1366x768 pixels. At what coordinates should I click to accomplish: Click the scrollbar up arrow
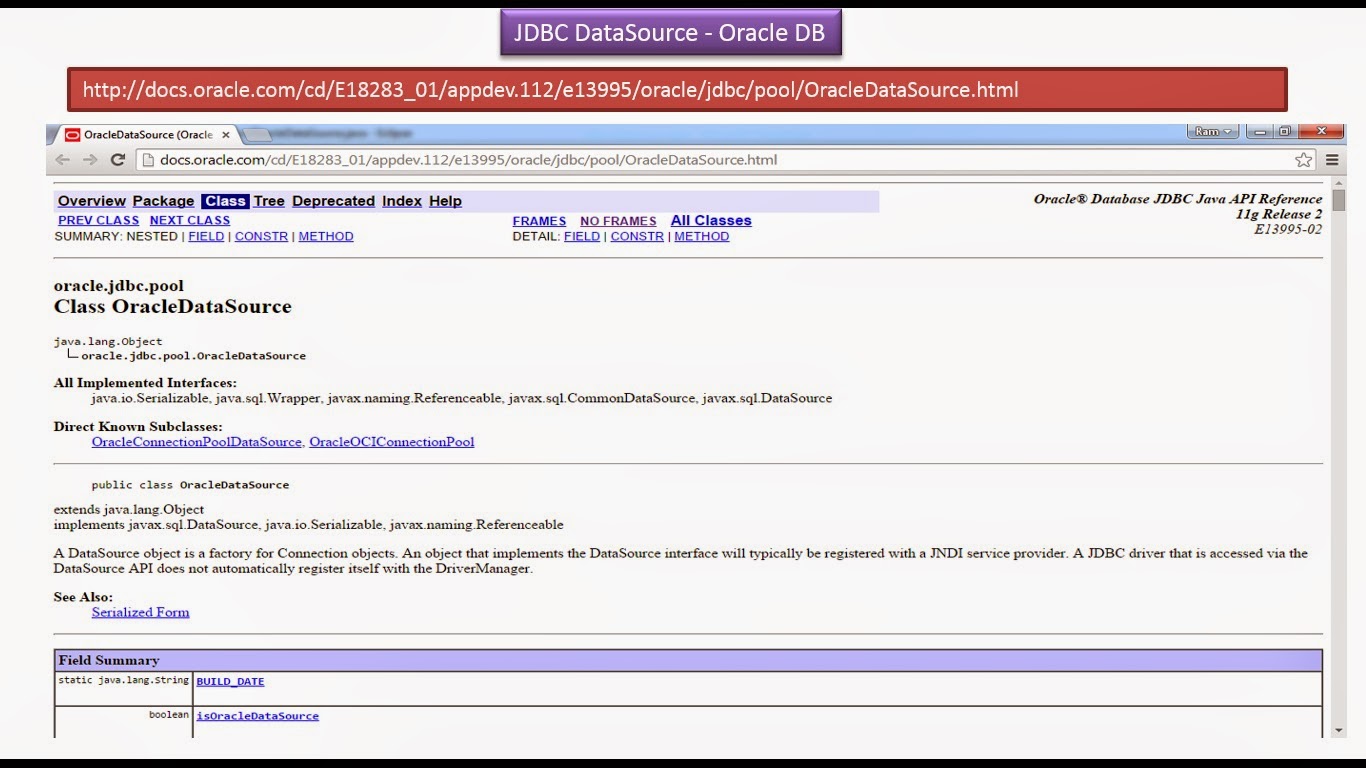click(x=1339, y=183)
